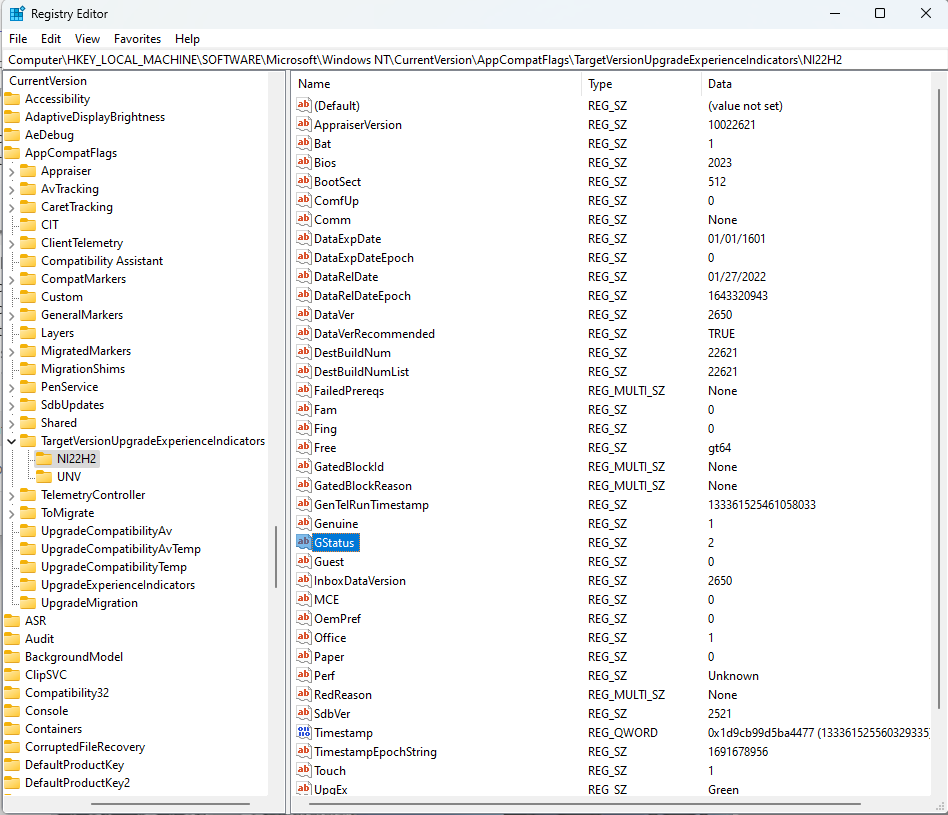Click the icon beside DestBuildNum value
Image resolution: width=948 pixels, height=815 pixels.
point(304,352)
